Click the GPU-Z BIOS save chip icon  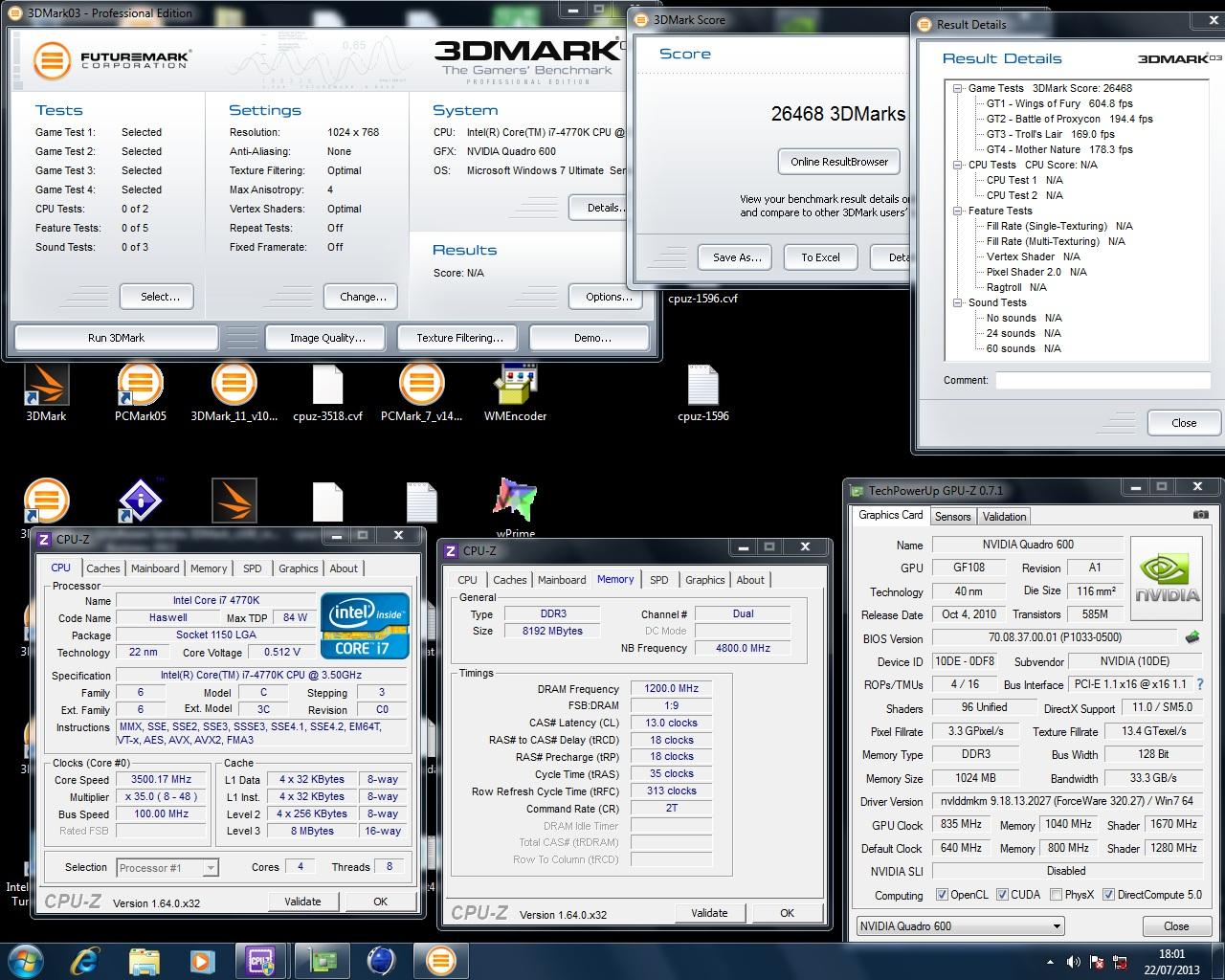1192,637
